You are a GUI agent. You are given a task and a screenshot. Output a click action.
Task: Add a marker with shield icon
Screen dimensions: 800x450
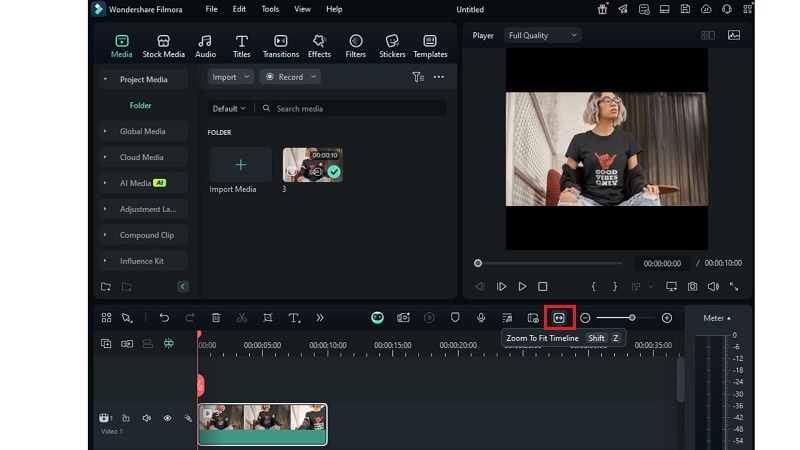pyautogui.click(x=455, y=317)
